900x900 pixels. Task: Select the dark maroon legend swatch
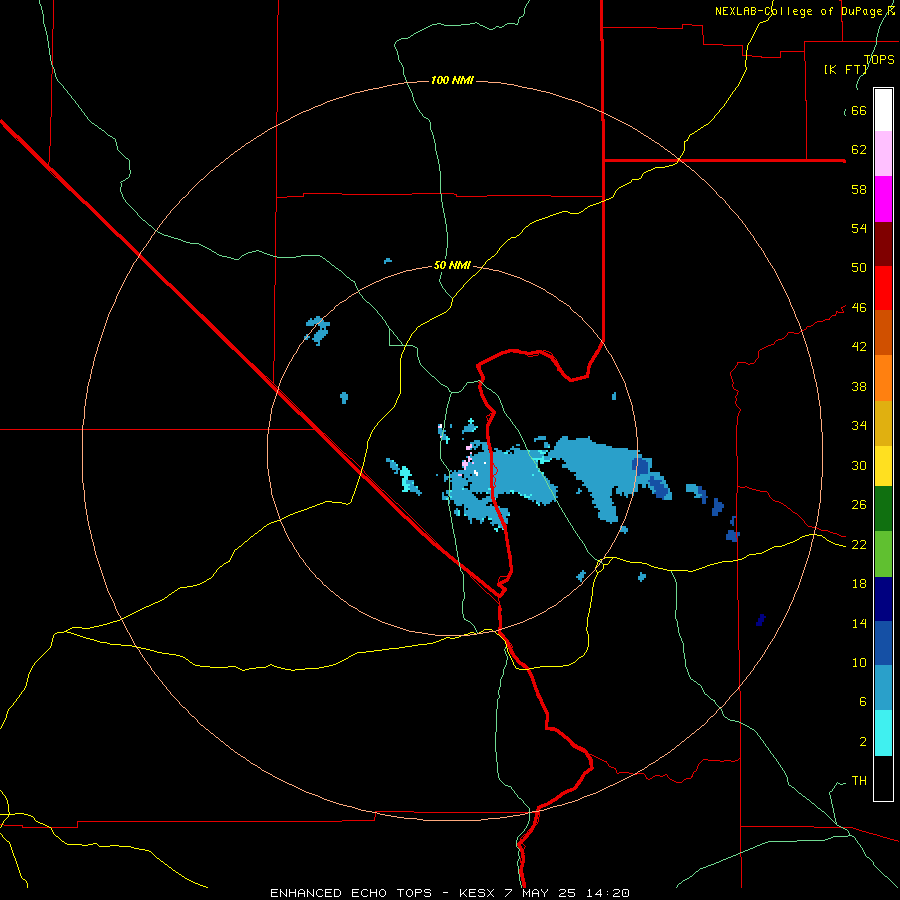point(883,244)
